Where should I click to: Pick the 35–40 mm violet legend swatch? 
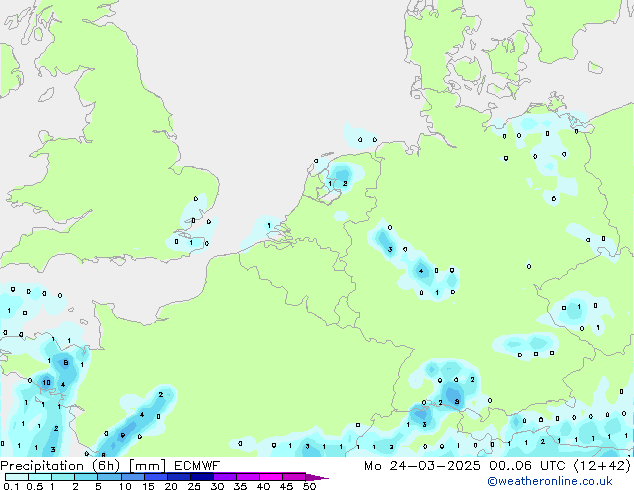(x=247, y=477)
